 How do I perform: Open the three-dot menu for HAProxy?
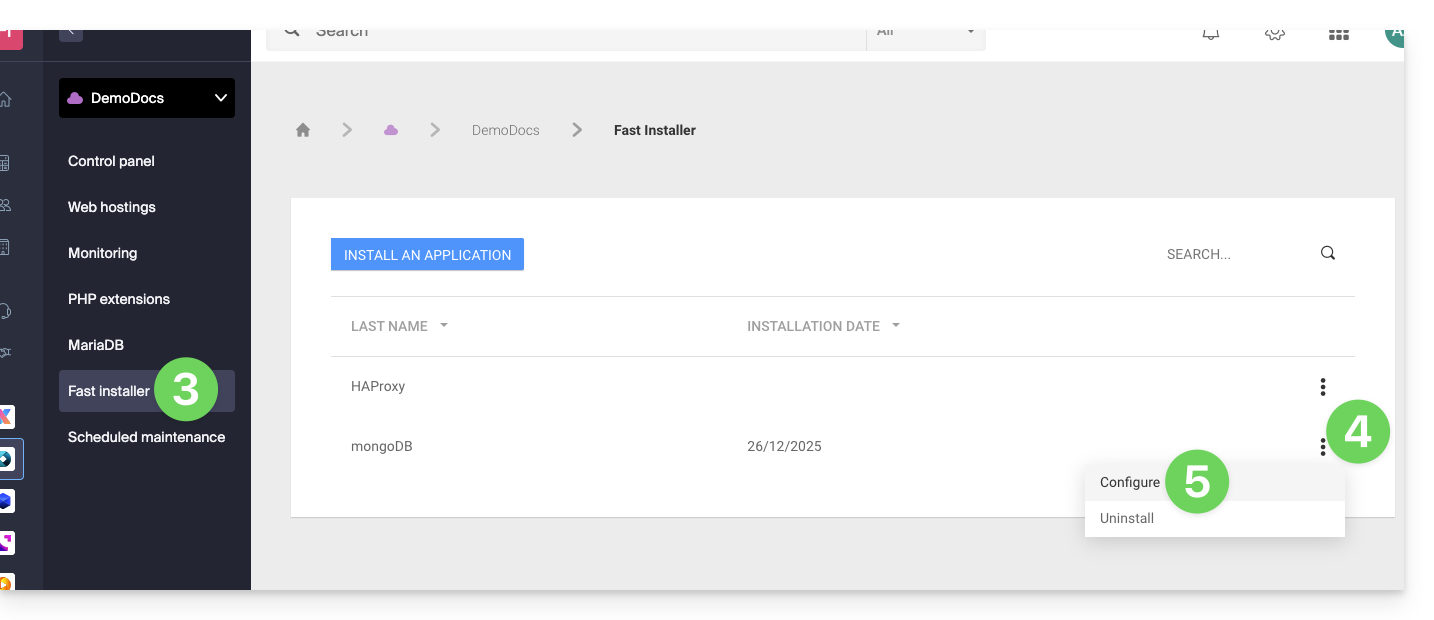(x=1322, y=386)
